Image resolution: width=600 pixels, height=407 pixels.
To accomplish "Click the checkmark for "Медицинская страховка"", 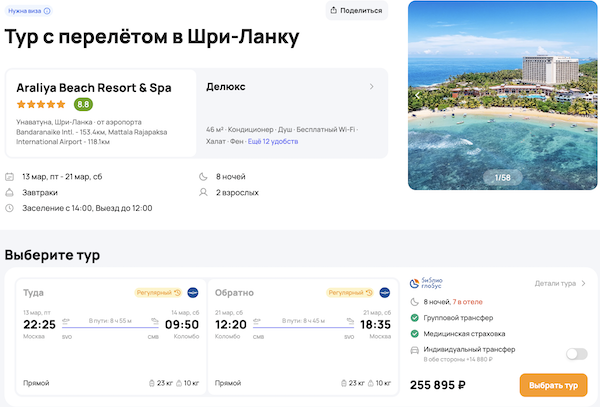I will point(415,334).
